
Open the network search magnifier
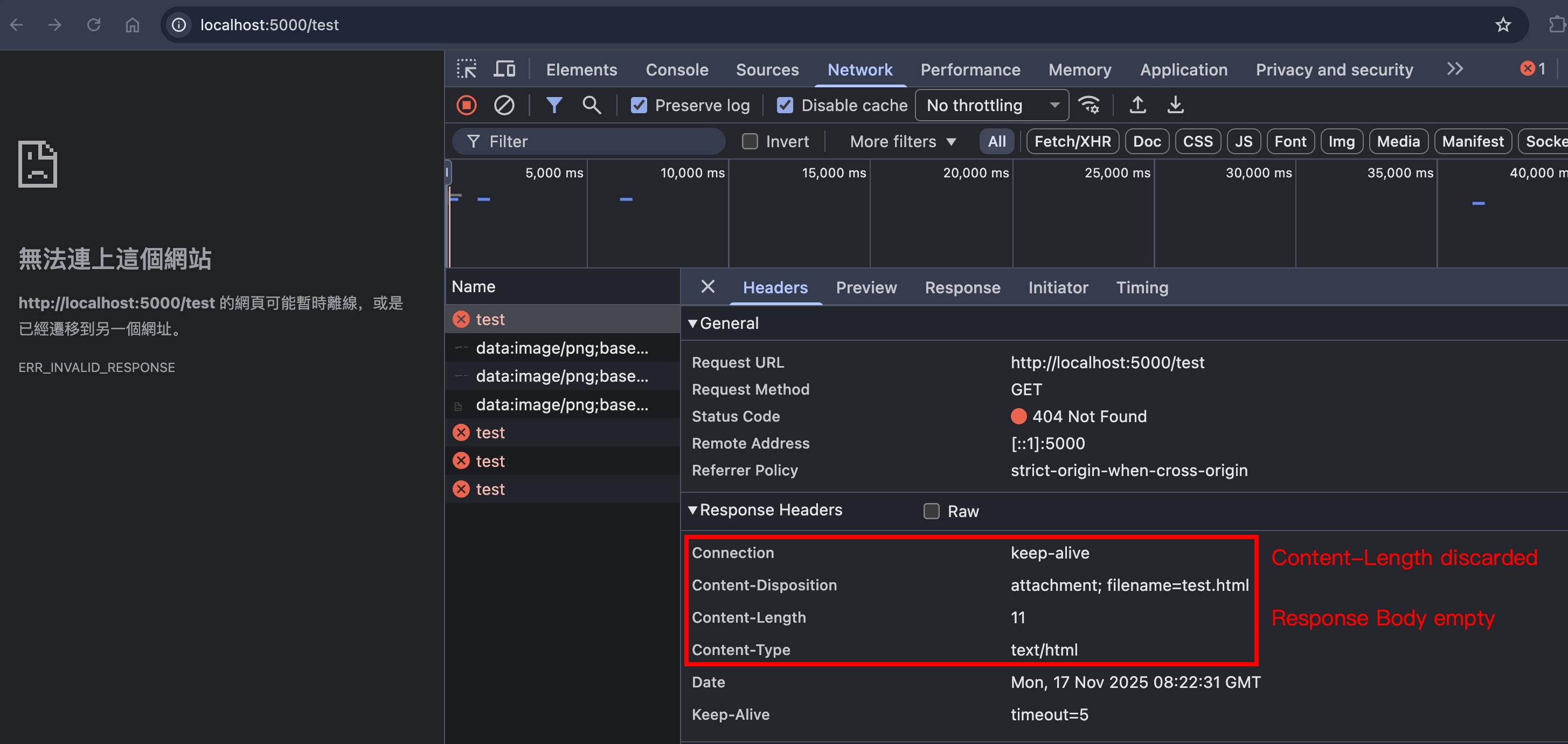pos(592,105)
